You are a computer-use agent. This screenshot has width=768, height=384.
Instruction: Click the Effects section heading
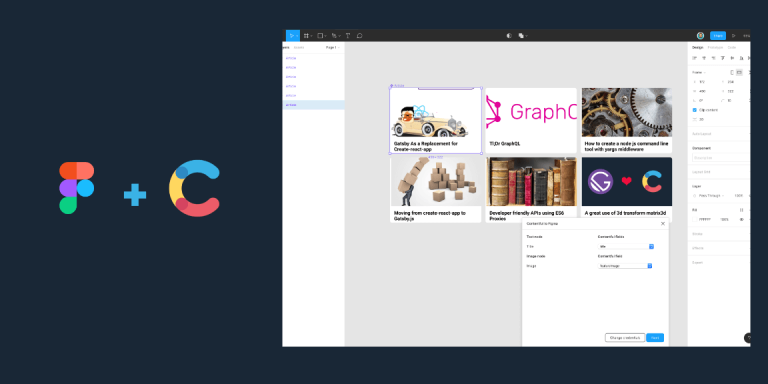pos(698,248)
